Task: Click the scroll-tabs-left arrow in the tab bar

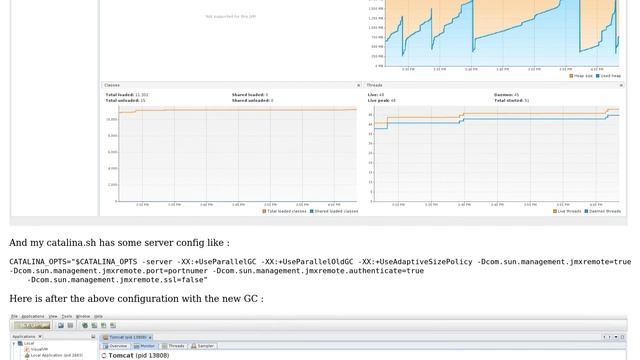Action: click(604, 337)
